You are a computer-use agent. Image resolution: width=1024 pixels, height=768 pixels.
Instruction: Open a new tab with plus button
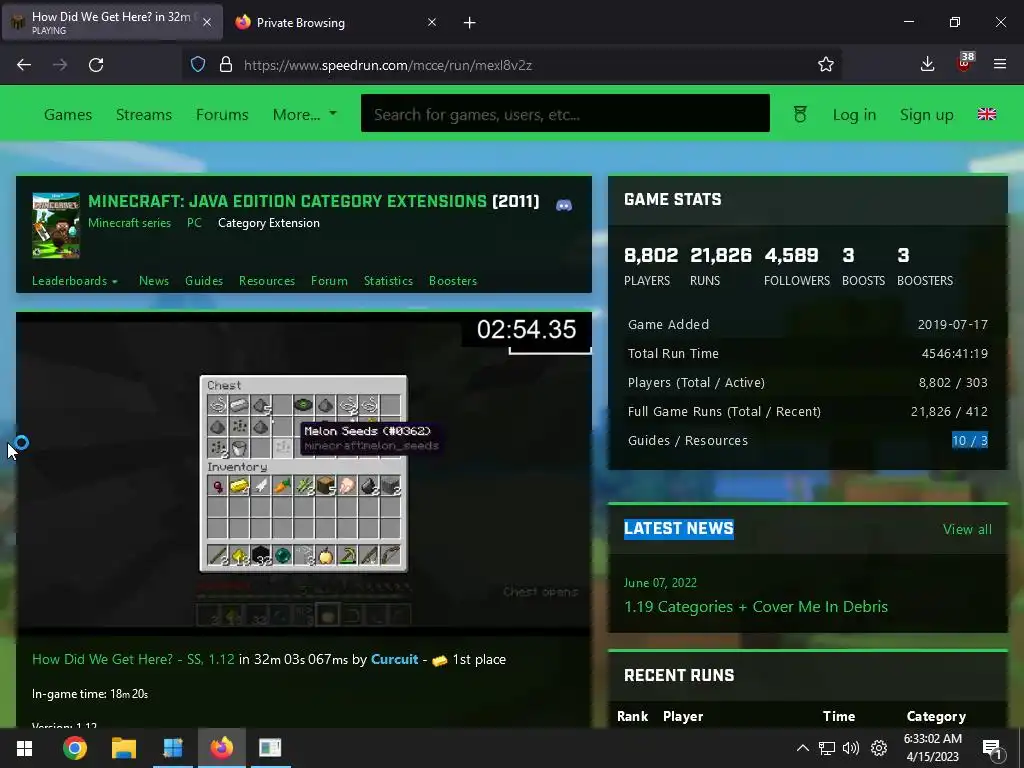pos(470,23)
